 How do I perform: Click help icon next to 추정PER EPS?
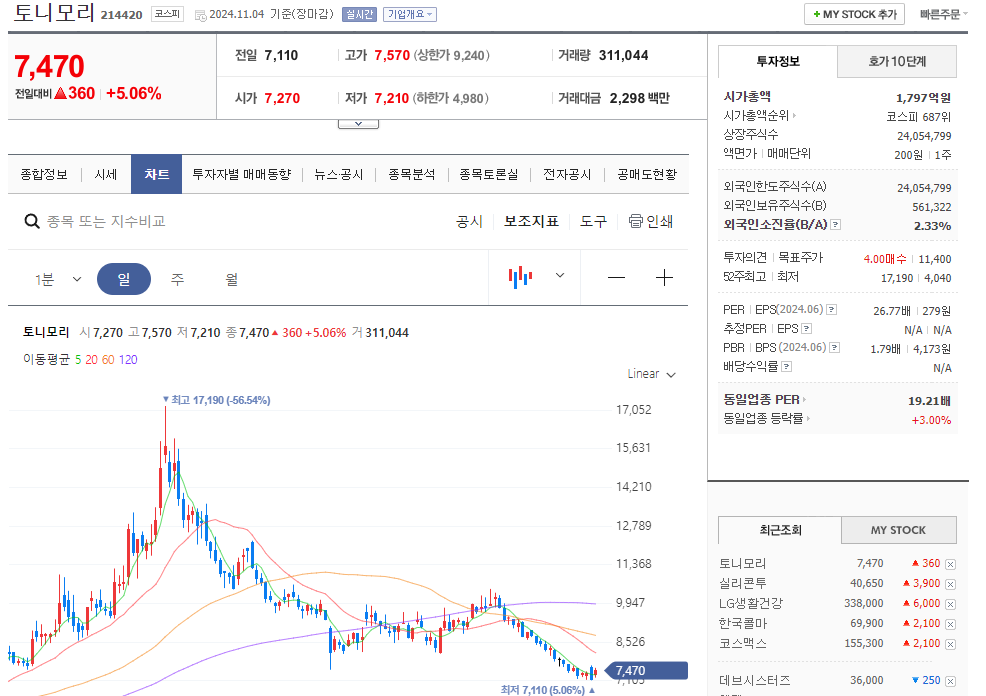807,328
